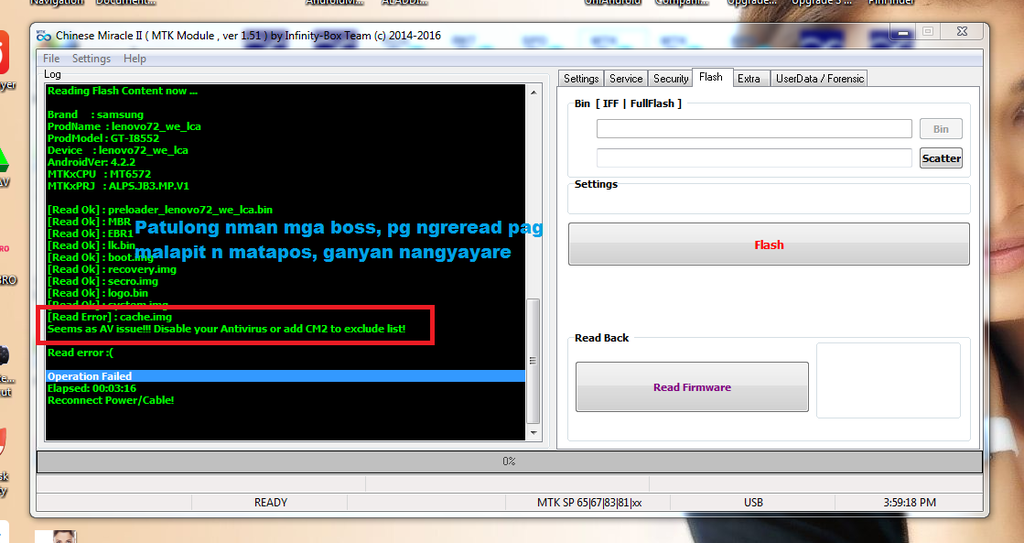Close the Chinese Miracle II window
This screenshot has height=543, width=1024.
pyautogui.click(x=962, y=31)
